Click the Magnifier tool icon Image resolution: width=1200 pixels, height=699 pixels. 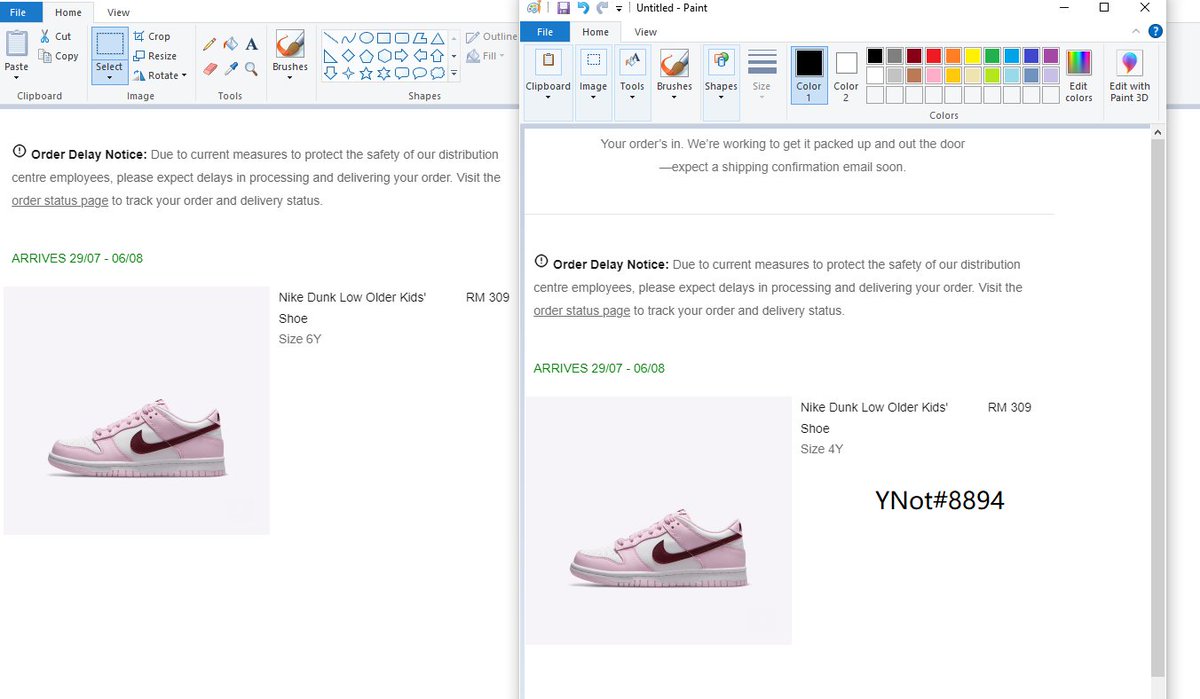coord(251,69)
